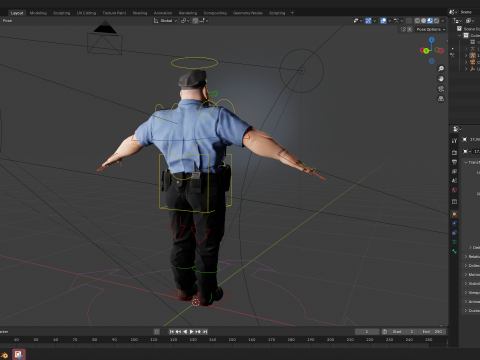The image size is (480, 360).
Task: Go to the Shading workspace tab
Action: (140, 13)
